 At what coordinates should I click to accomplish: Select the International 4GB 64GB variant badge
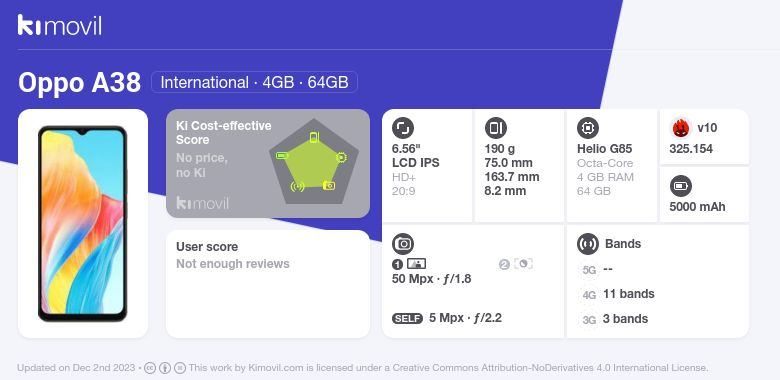[254, 82]
